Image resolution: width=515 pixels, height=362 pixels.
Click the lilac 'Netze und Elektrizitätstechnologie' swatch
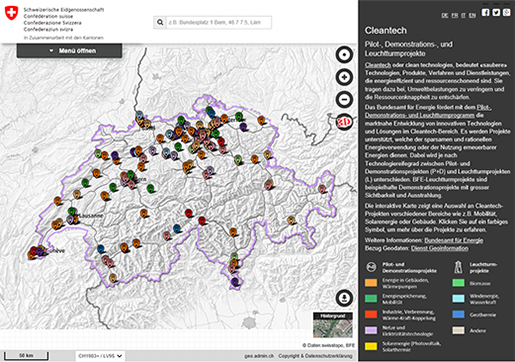click(371, 330)
